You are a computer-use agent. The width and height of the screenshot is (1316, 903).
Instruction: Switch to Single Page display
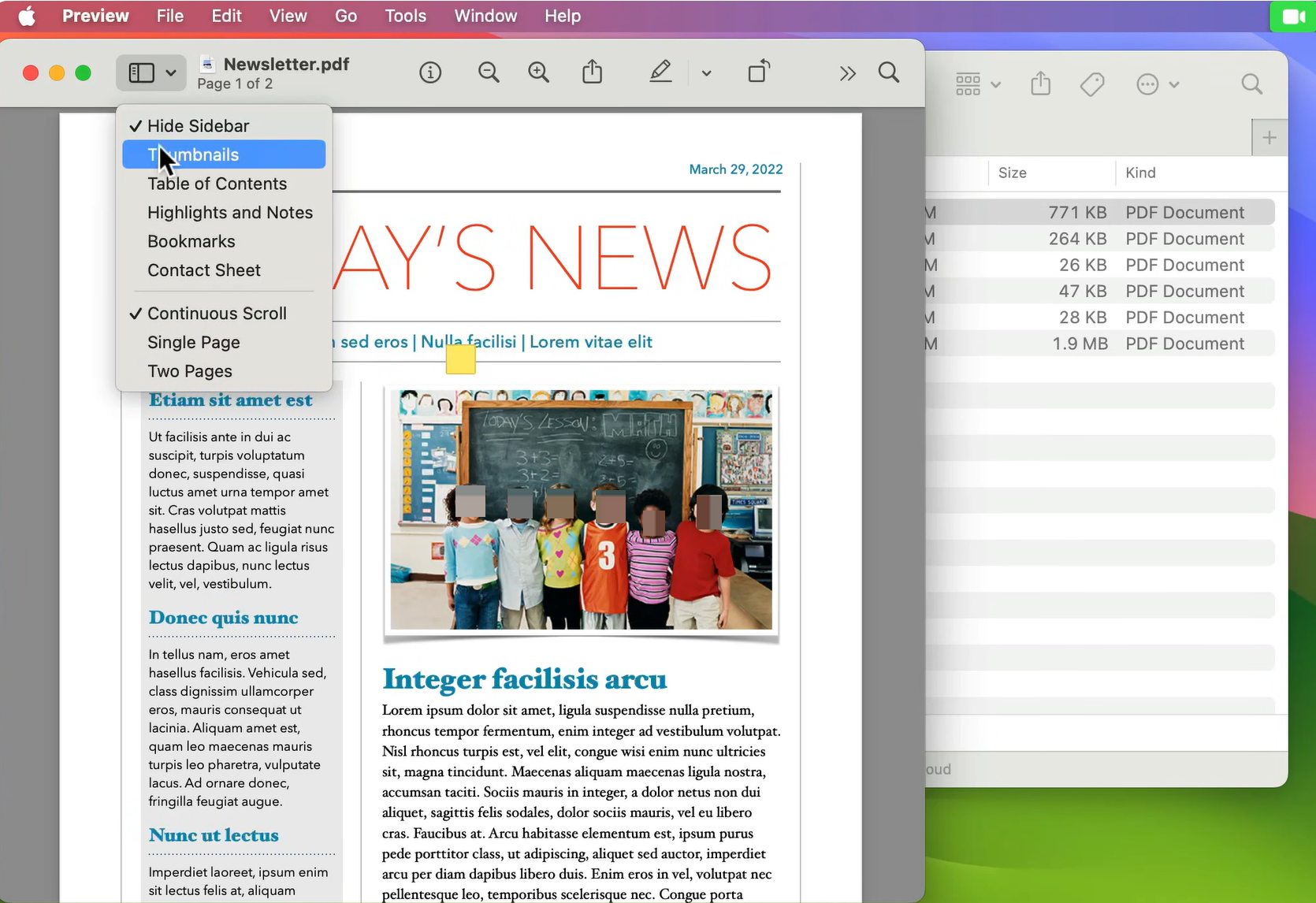pyautogui.click(x=224, y=342)
